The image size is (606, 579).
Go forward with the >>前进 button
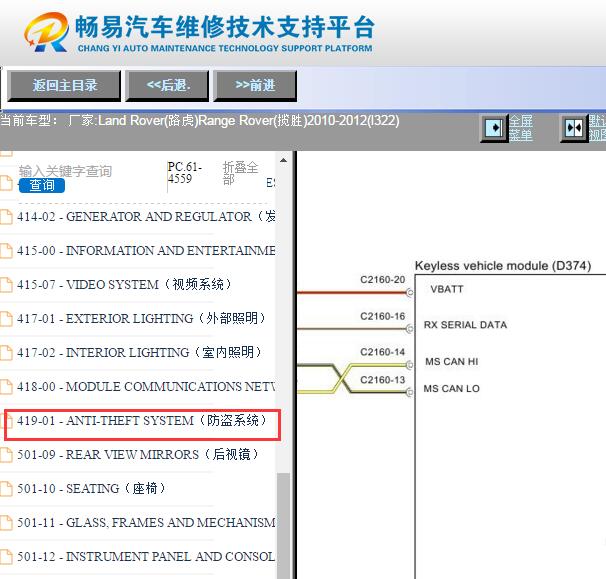coord(255,85)
